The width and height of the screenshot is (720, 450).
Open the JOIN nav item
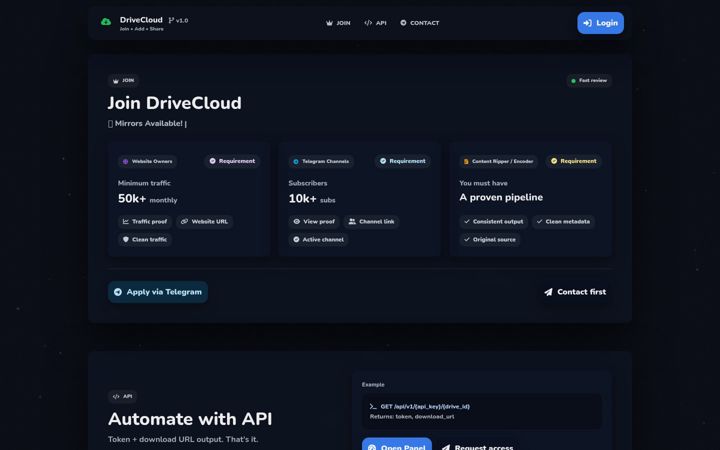338,23
